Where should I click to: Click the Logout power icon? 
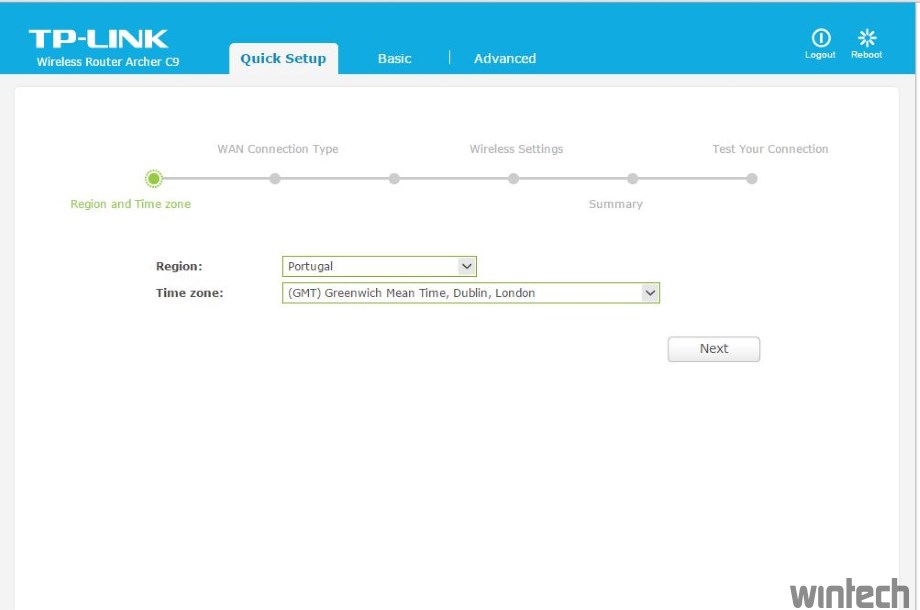(820, 38)
